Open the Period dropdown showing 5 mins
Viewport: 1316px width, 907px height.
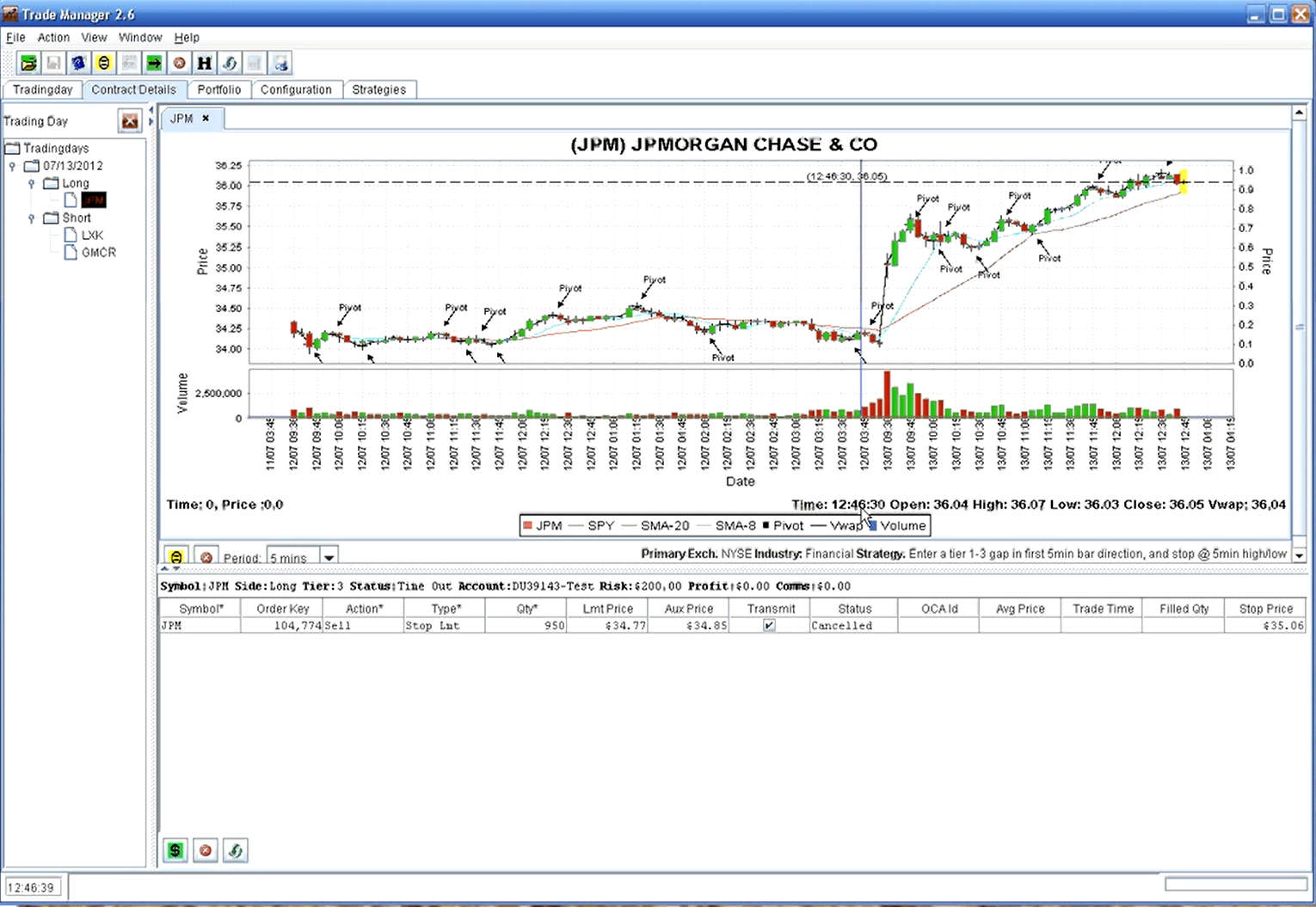click(329, 557)
